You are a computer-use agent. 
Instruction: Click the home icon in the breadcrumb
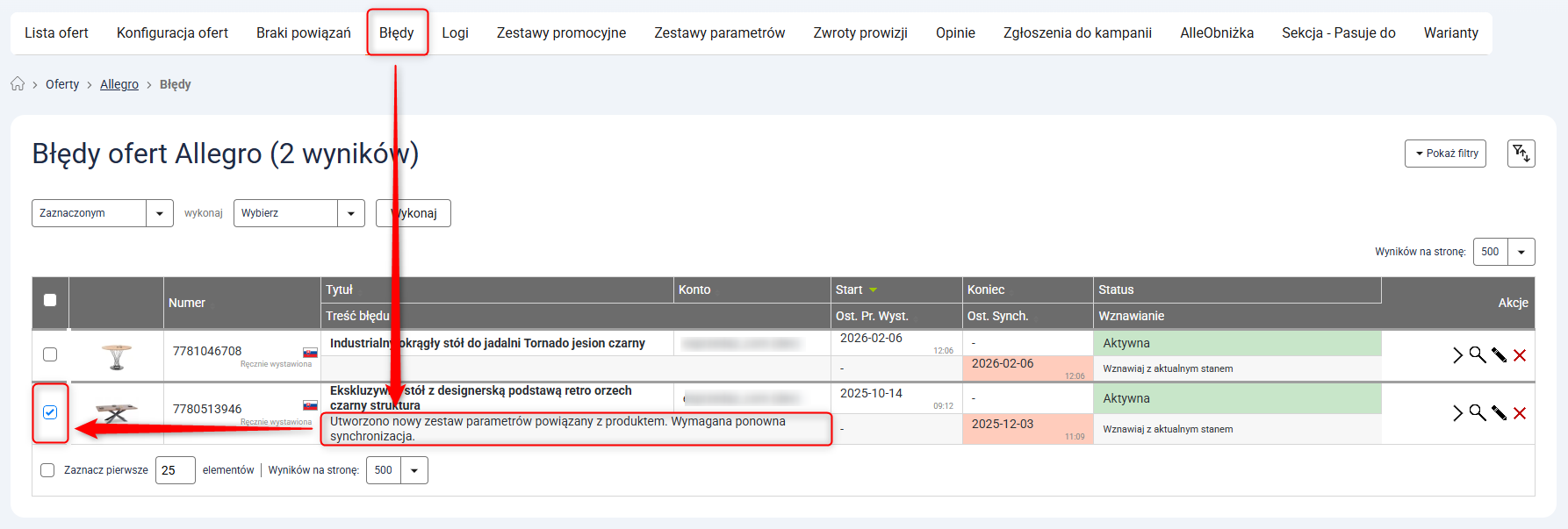point(18,84)
